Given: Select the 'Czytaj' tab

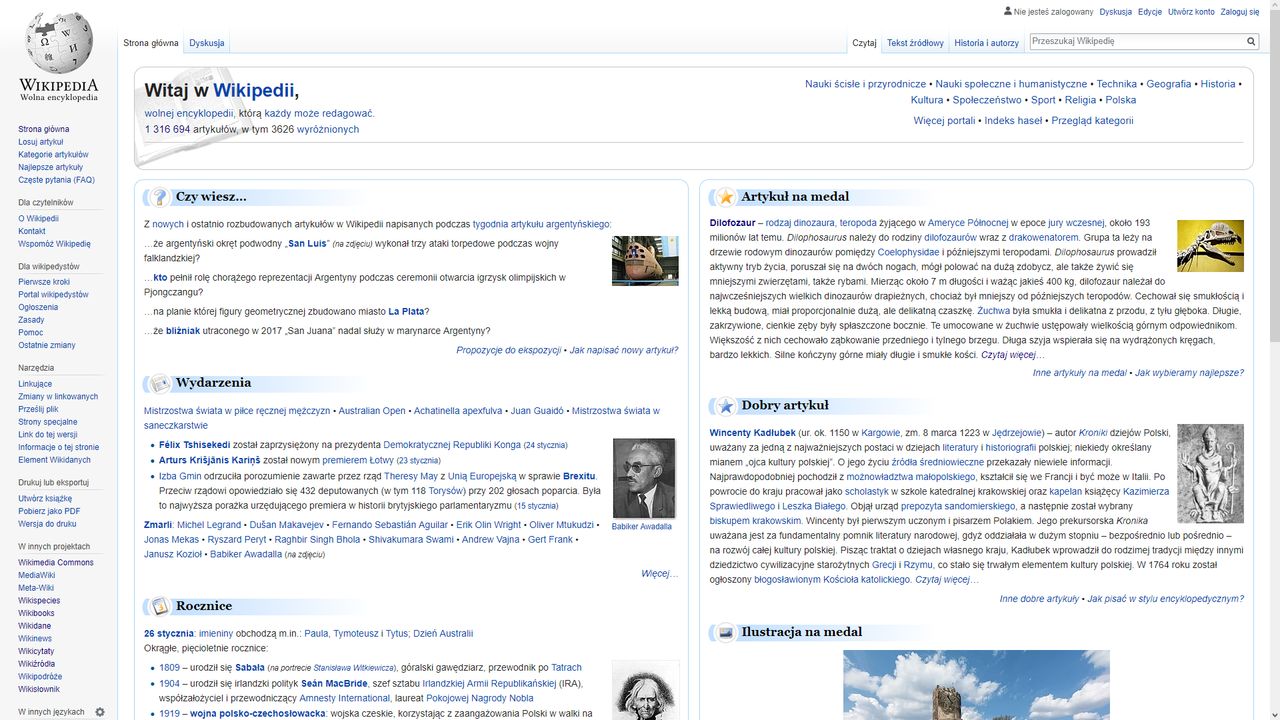Looking at the screenshot, I should point(864,43).
